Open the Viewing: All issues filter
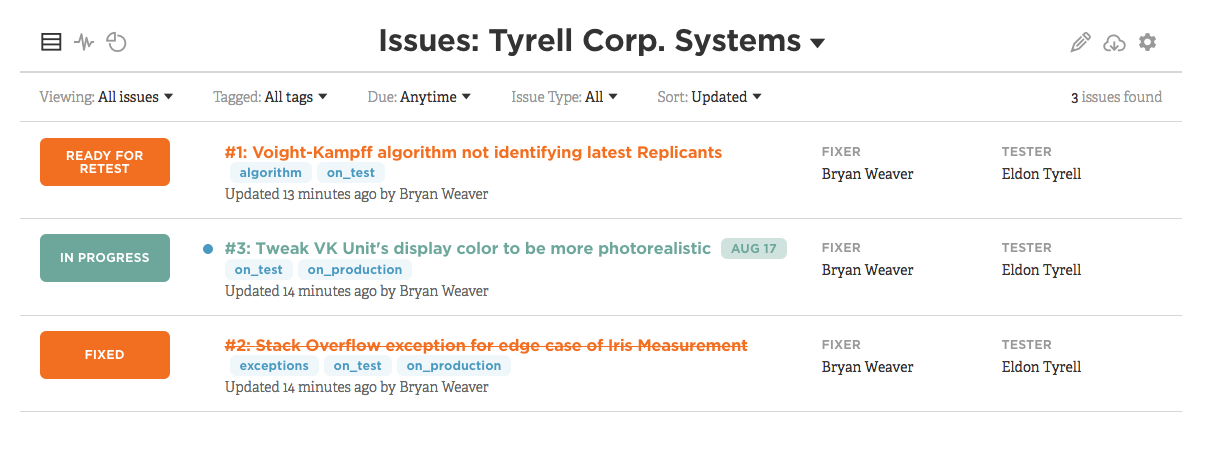 (107, 97)
